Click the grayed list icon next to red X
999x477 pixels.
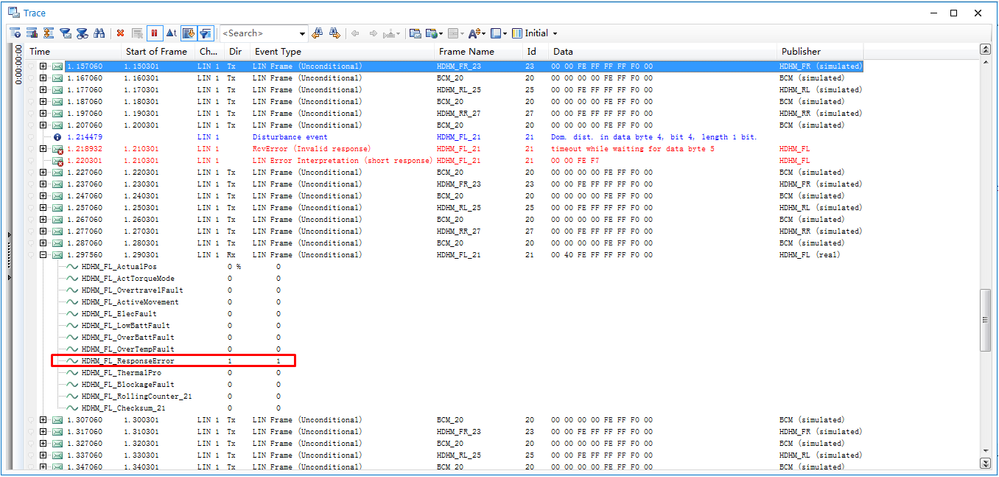(x=137, y=33)
